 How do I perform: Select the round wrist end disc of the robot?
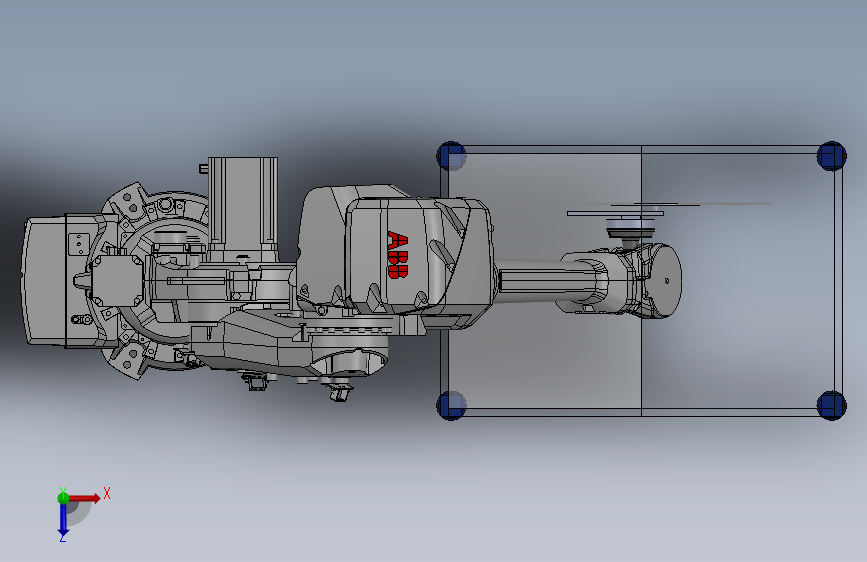[665, 281]
